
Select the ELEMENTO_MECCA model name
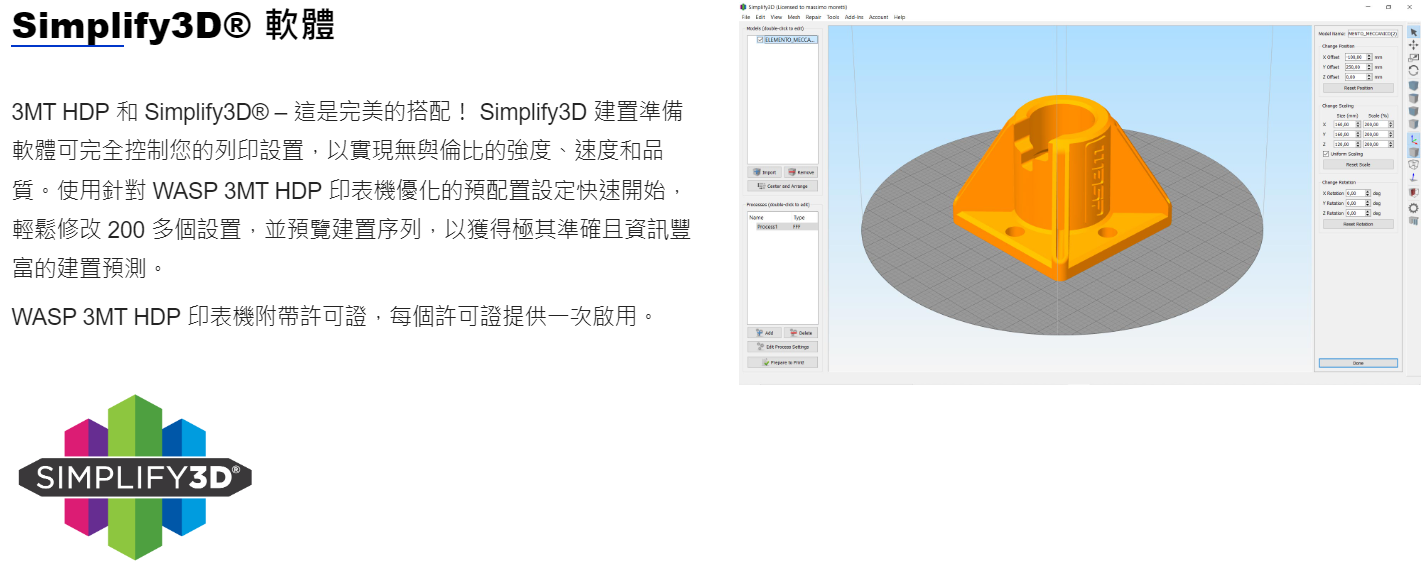[790, 40]
